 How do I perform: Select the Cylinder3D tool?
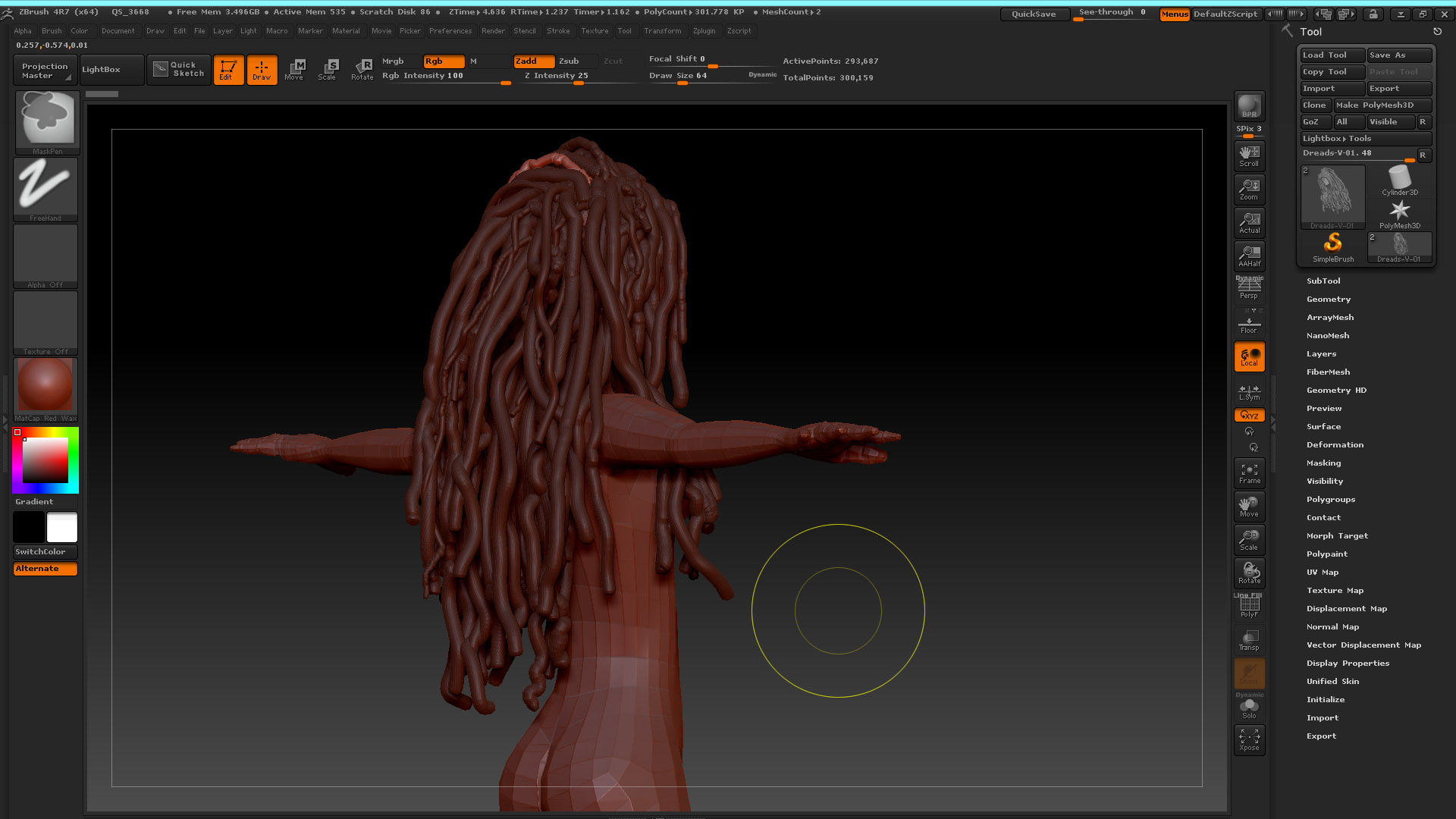1400,180
